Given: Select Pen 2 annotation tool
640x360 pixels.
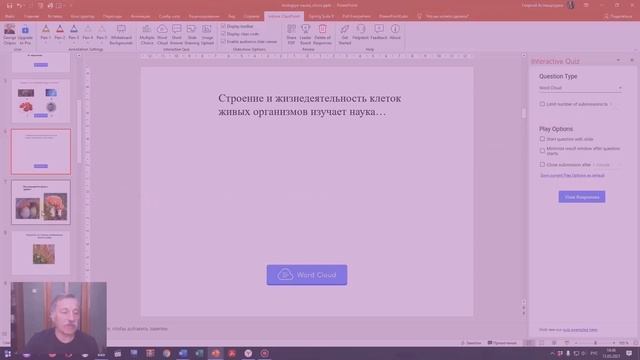Looking at the screenshot, I should coord(60,32).
